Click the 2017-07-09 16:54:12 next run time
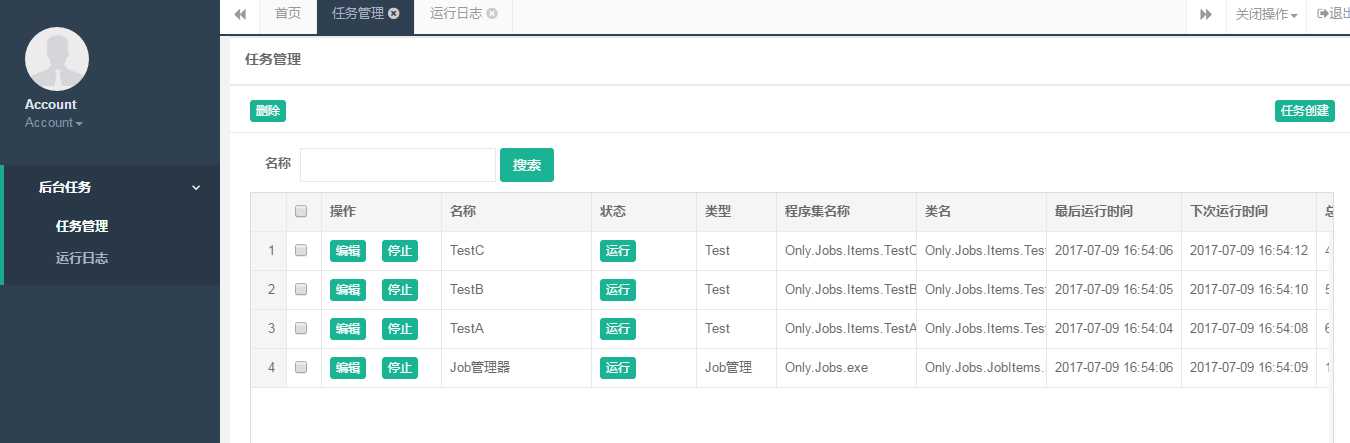This screenshot has width=1350, height=443. (x=1249, y=250)
